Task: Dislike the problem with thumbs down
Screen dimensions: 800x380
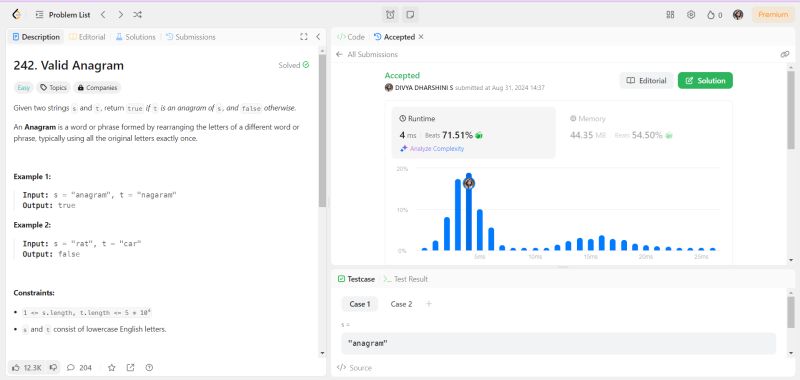Action: 53,367
